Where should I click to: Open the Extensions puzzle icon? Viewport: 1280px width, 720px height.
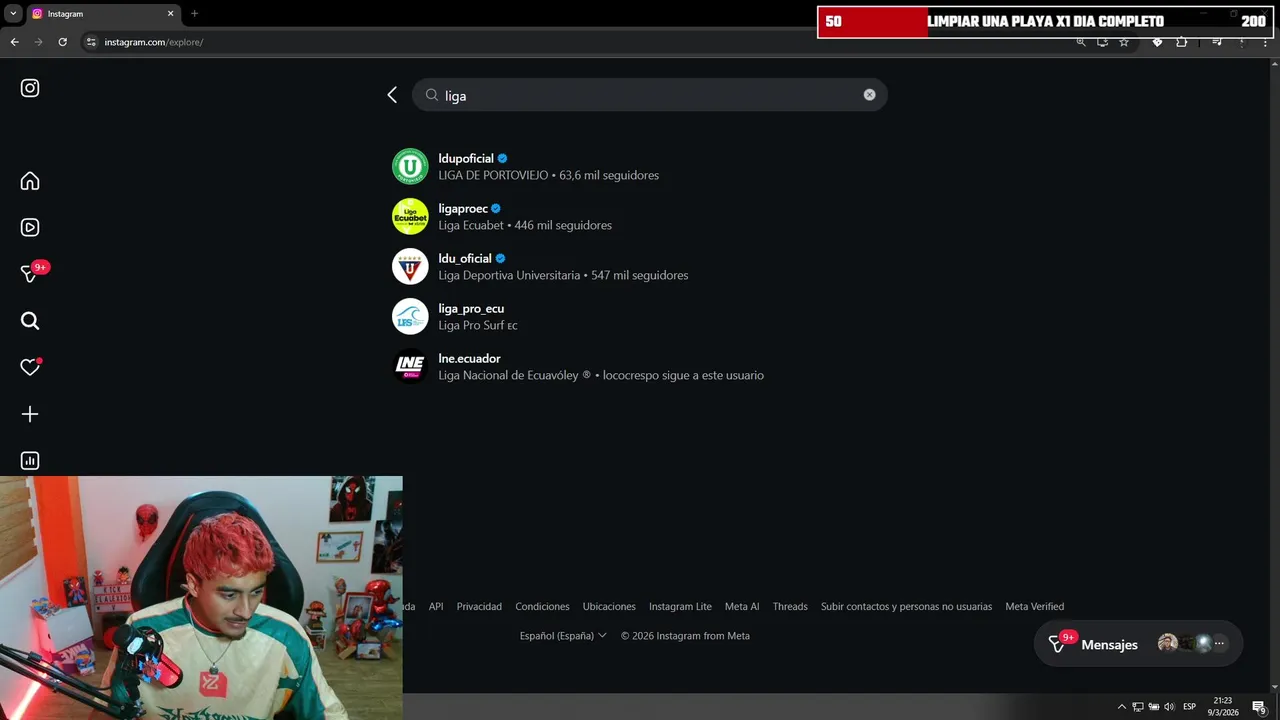pos(1182,43)
